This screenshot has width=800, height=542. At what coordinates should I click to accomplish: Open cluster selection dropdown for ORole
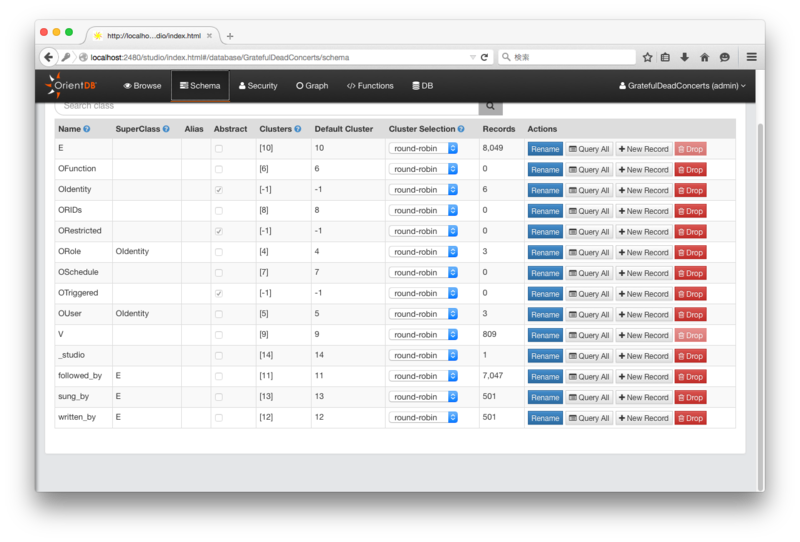pos(423,252)
